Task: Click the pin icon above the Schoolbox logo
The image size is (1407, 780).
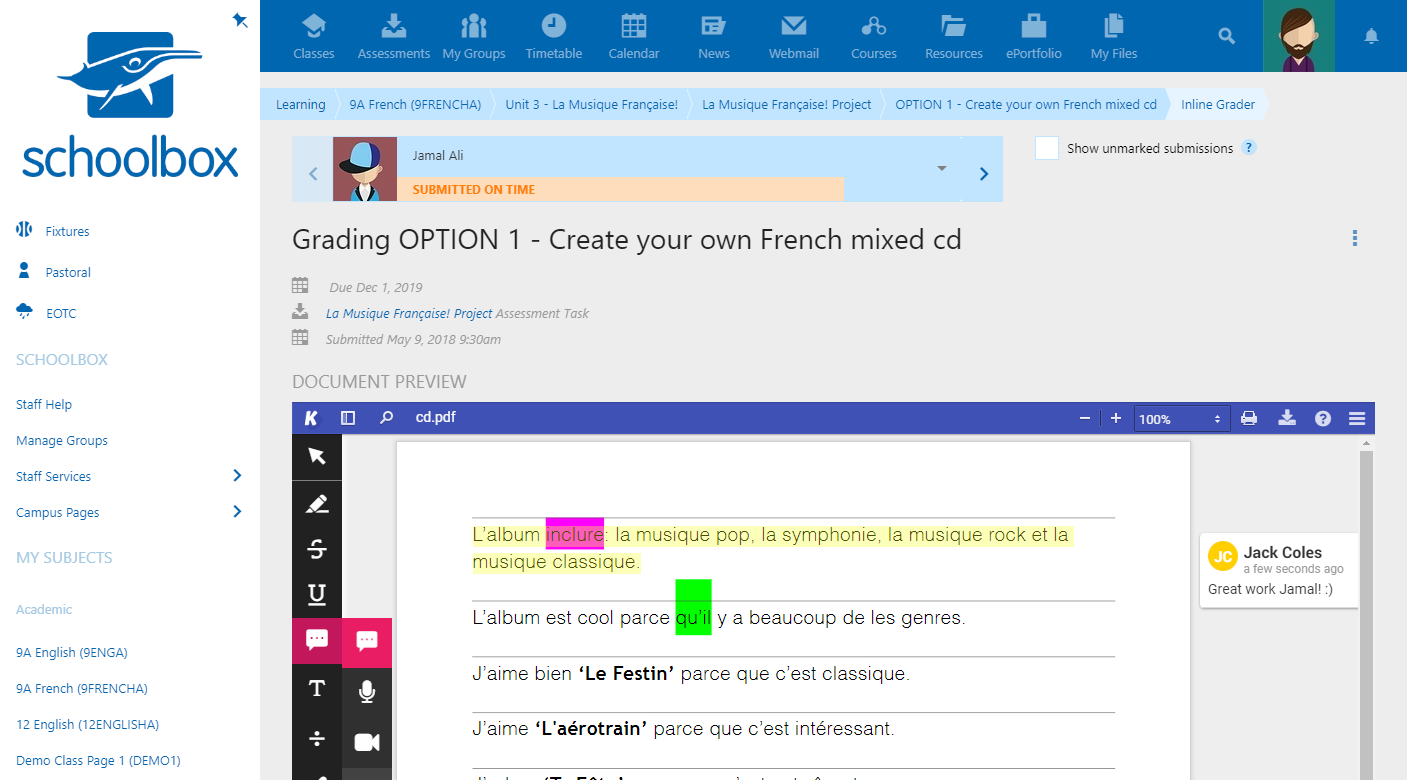Action: 240,19
